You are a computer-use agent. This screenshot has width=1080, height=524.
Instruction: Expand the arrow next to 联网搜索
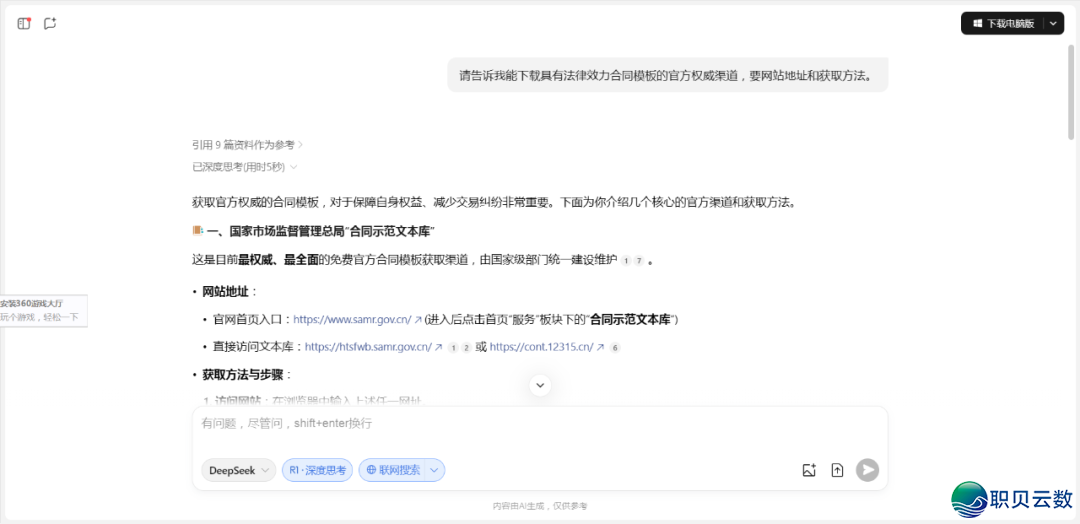435,470
